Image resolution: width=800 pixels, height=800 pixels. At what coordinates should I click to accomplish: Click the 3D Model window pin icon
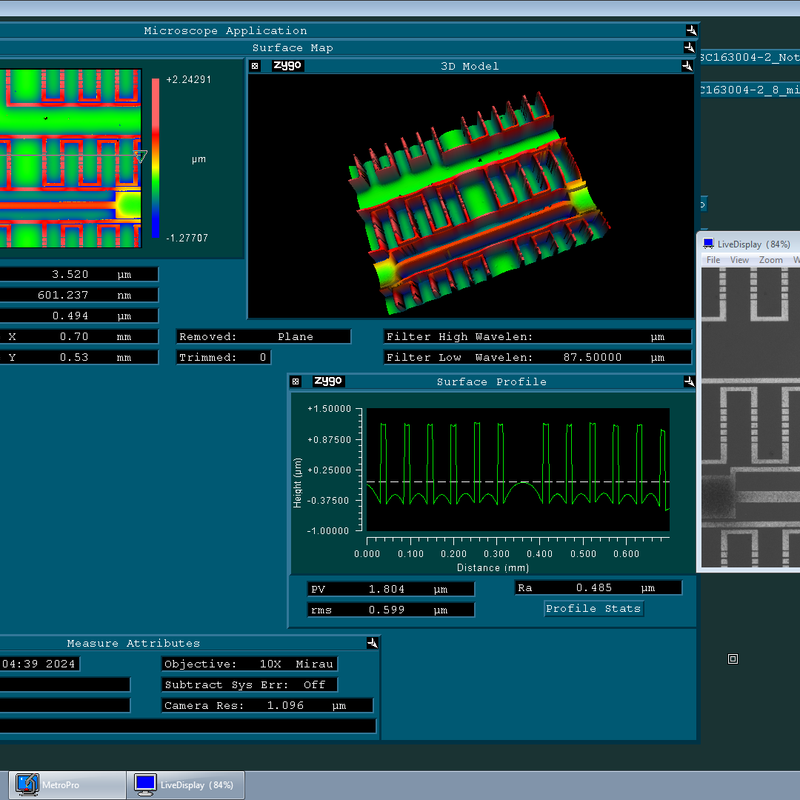coord(687,66)
